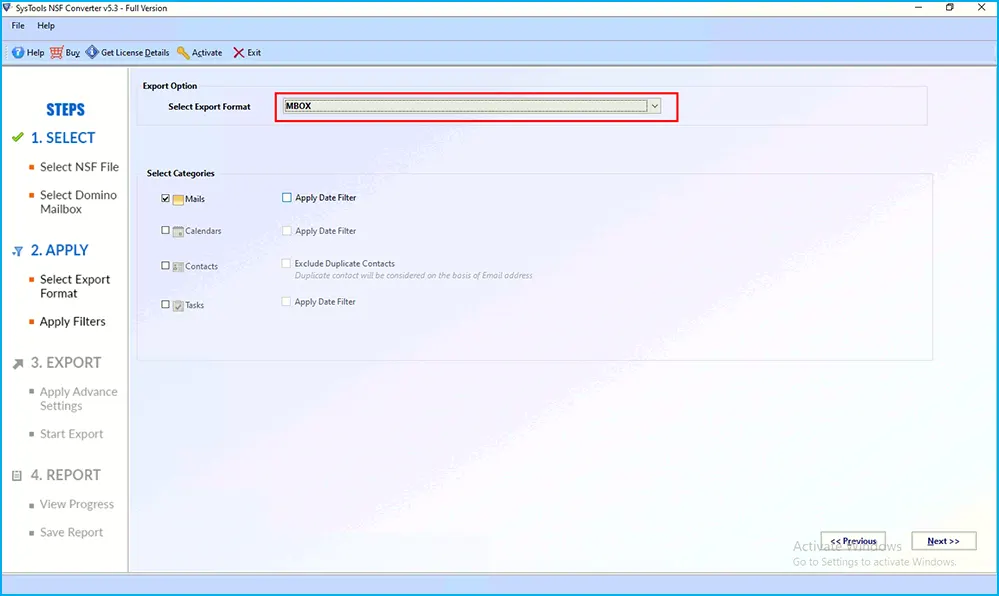Viewport: 999px width, 596px height.
Task: Click the Buy shopping cart icon
Action: click(x=57, y=52)
